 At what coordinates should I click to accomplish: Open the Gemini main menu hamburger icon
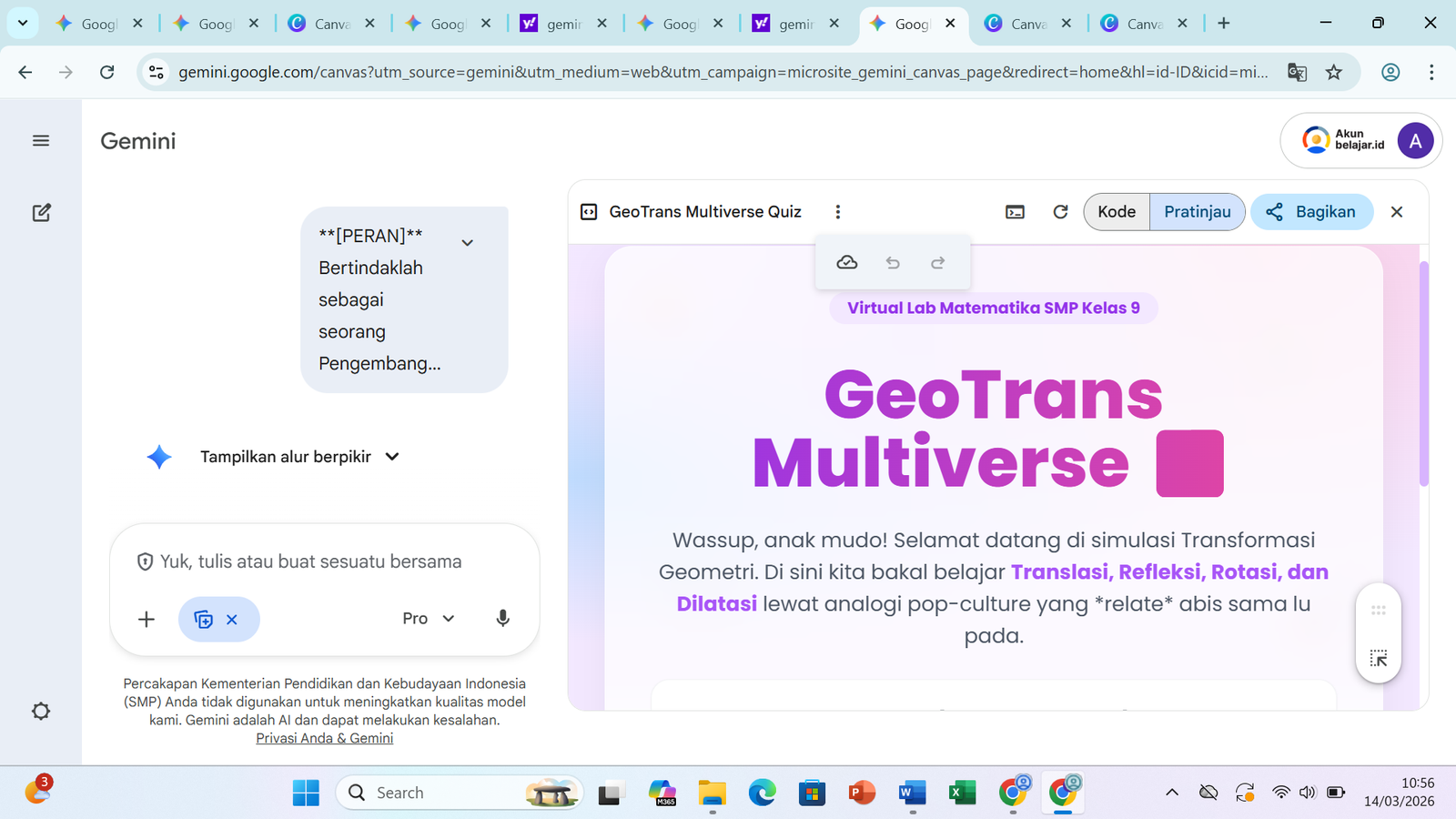[41, 141]
